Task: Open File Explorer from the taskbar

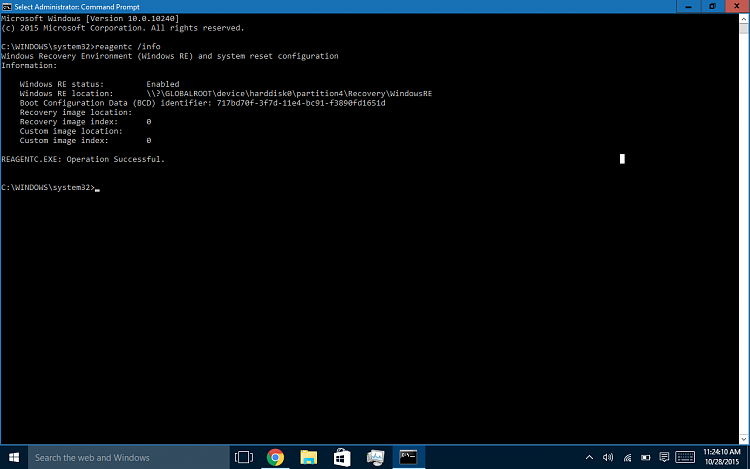Action: [x=309, y=458]
